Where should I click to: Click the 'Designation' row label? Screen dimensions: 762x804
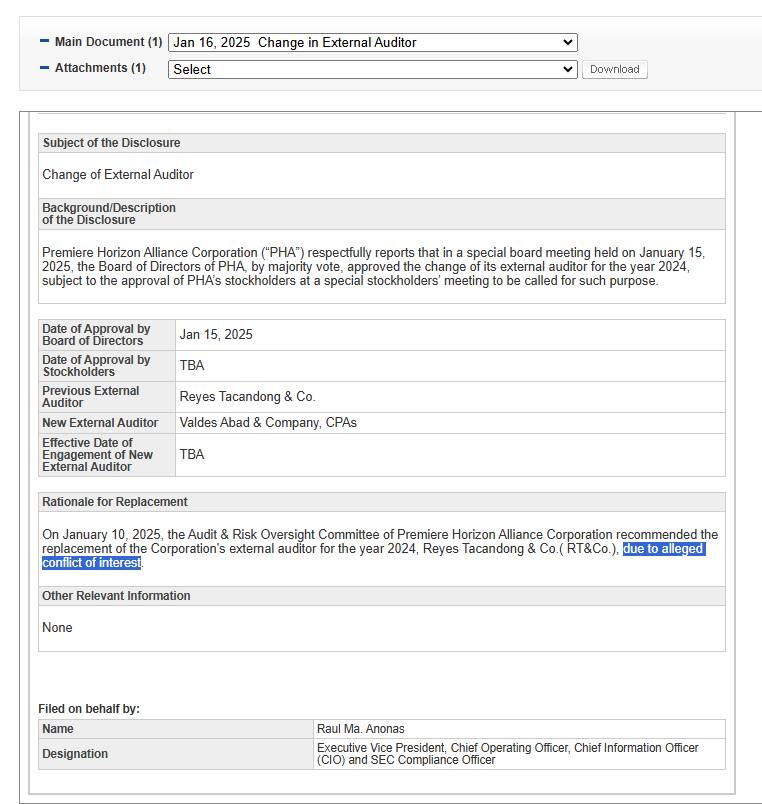[75, 754]
